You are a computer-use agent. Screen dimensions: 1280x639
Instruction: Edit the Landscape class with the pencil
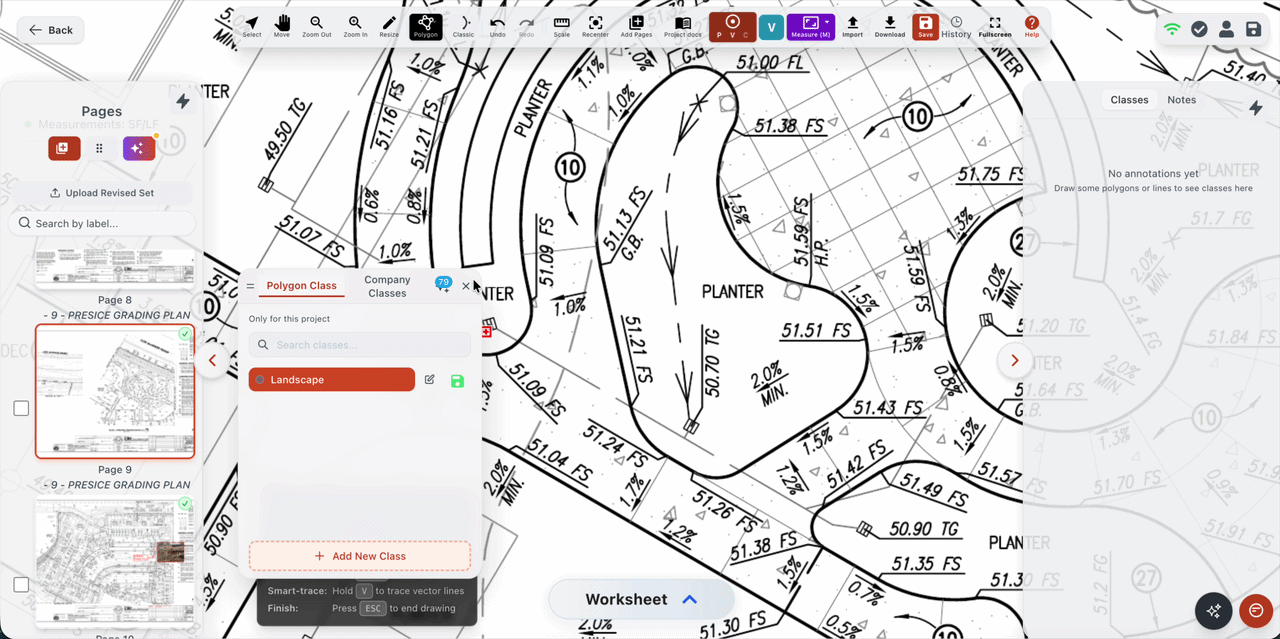click(x=430, y=380)
